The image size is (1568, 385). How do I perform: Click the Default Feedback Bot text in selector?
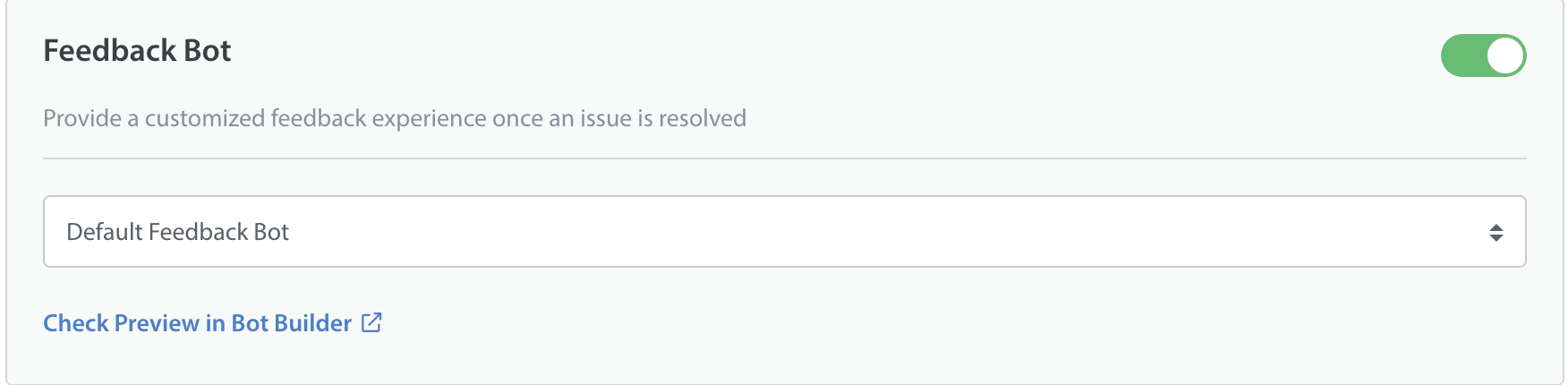tap(178, 232)
